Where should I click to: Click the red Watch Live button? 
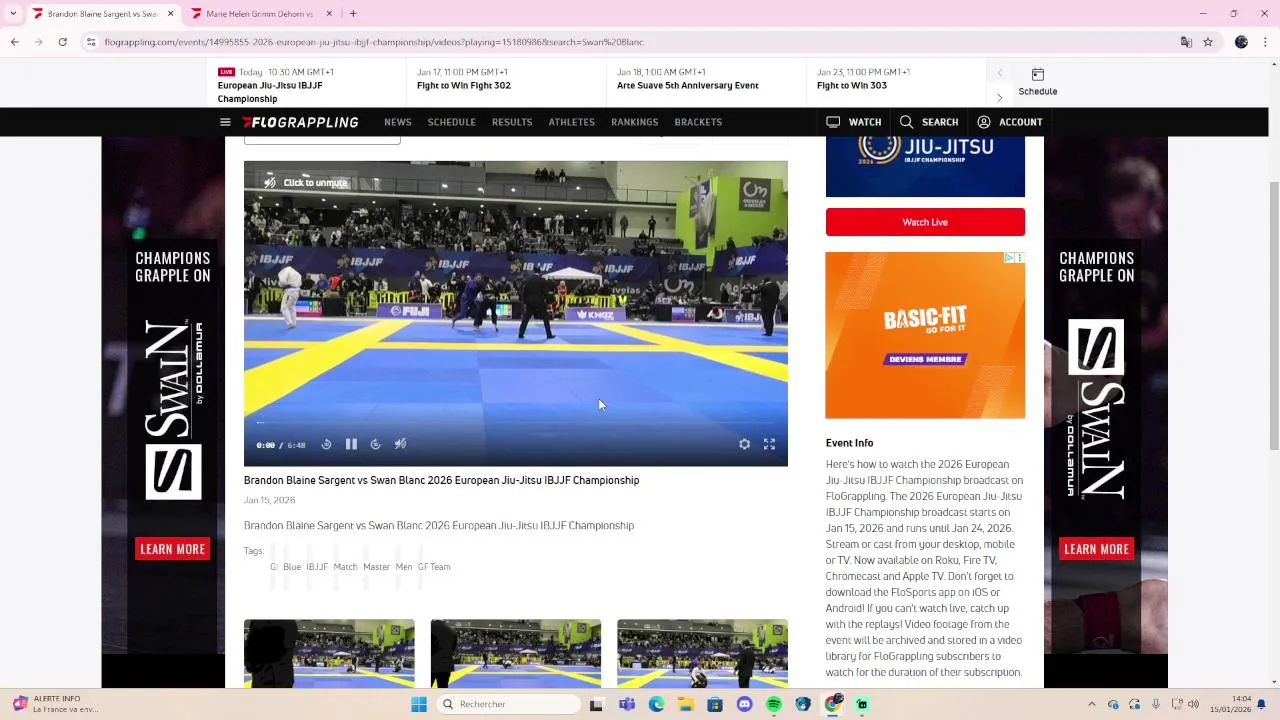click(x=925, y=222)
